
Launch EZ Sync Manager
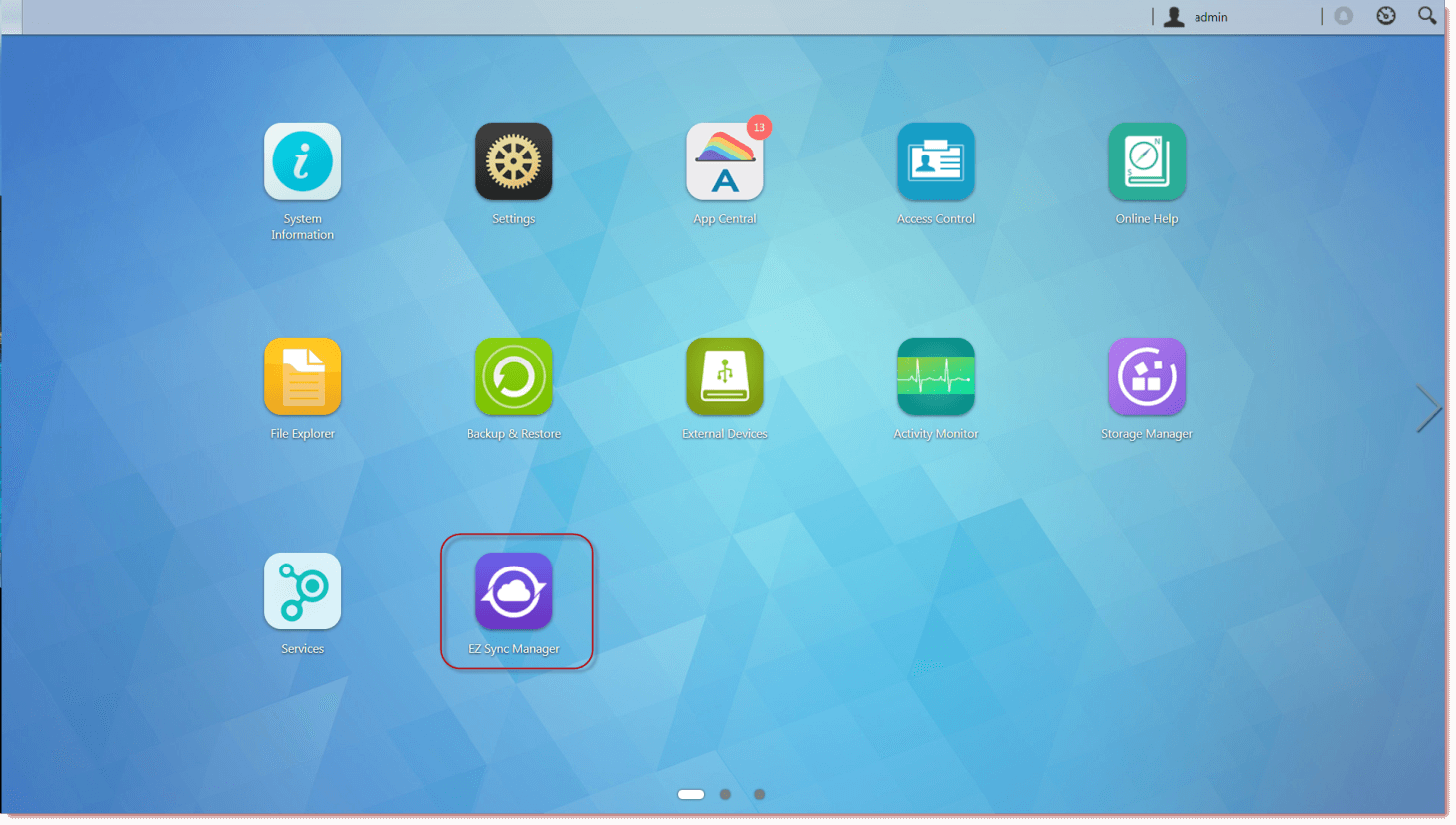pyautogui.click(x=513, y=591)
